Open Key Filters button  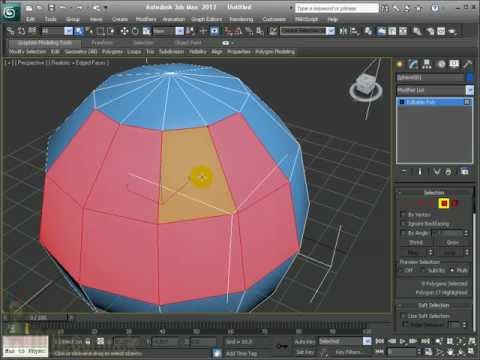348,352
